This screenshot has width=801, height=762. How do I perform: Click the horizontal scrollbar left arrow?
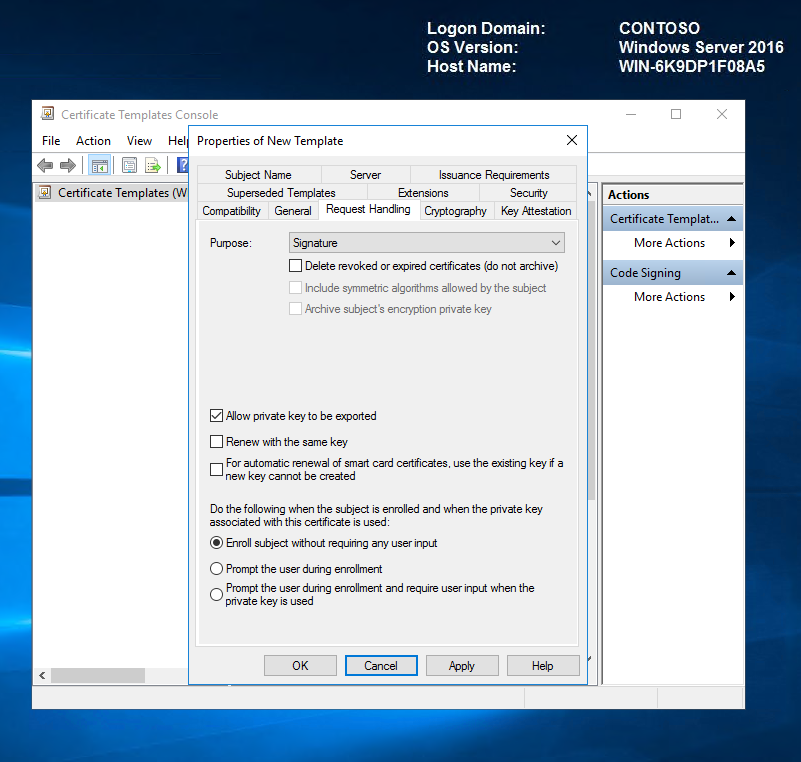(42, 676)
